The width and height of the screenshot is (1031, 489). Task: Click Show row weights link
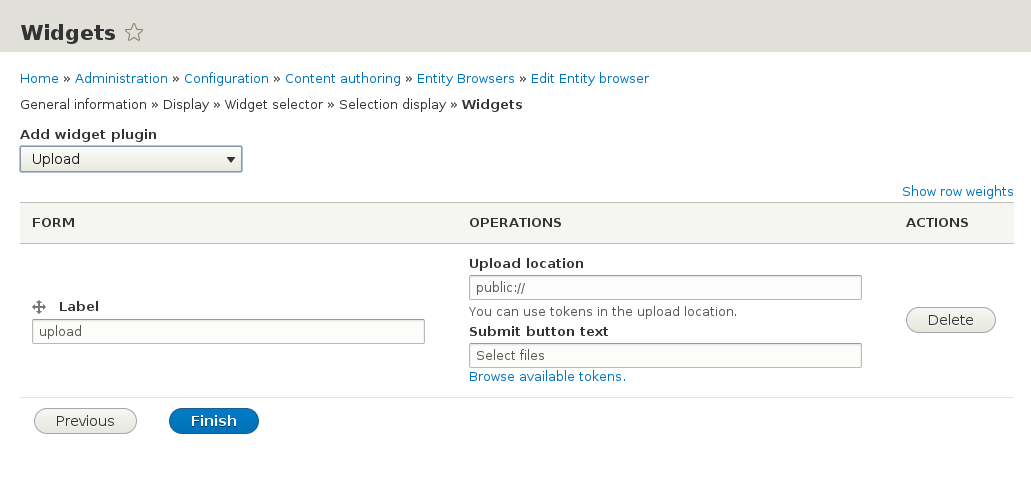click(x=957, y=191)
